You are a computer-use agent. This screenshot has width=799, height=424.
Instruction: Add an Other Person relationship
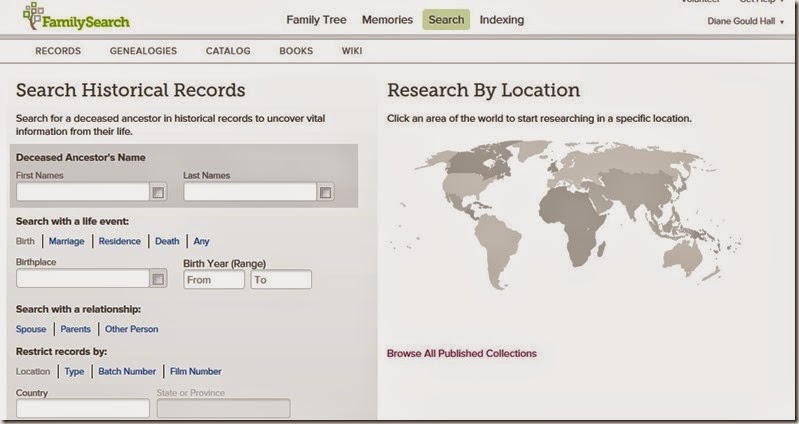[x=131, y=329]
